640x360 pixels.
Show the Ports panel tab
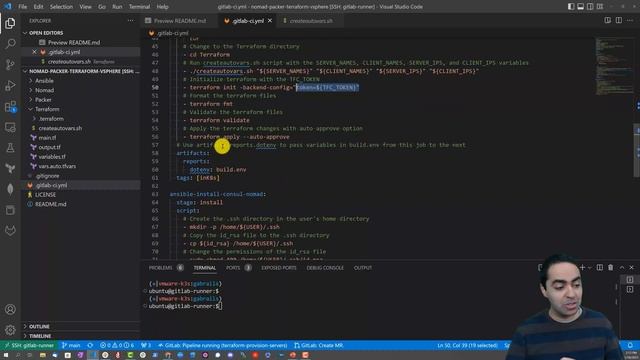[x=233, y=268]
